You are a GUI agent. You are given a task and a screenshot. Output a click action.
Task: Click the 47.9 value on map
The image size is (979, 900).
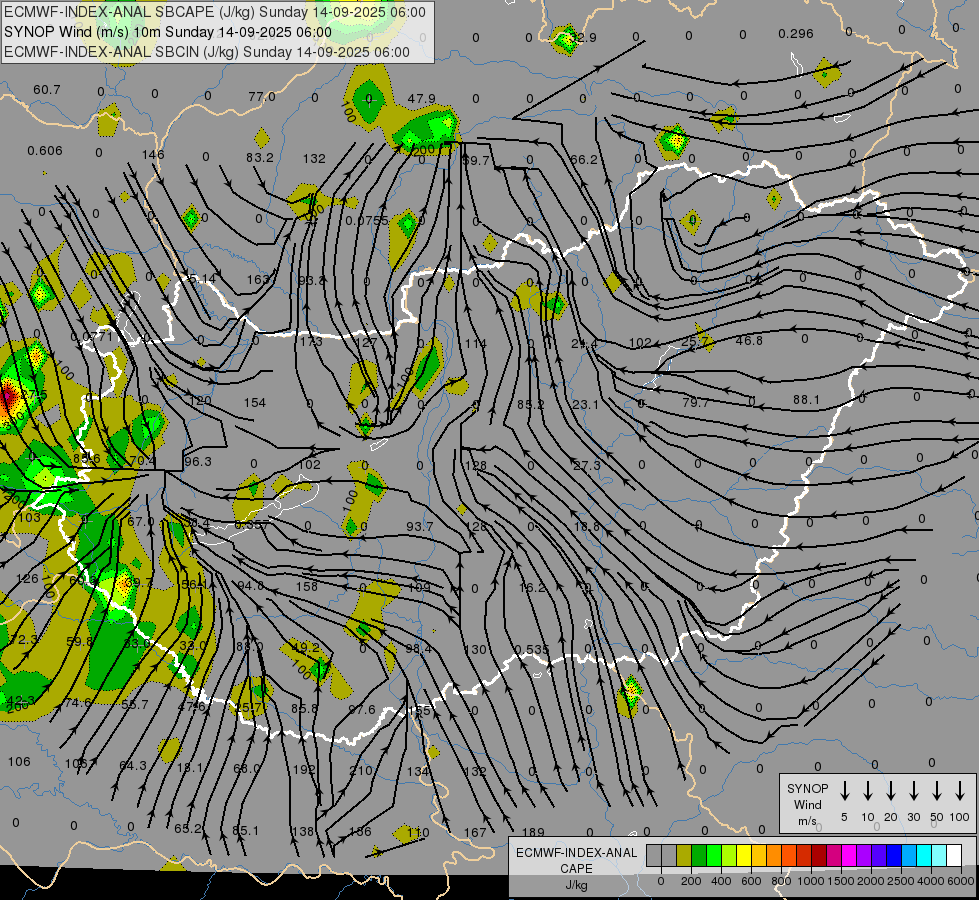pyautogui.click(x=421, y=99)
